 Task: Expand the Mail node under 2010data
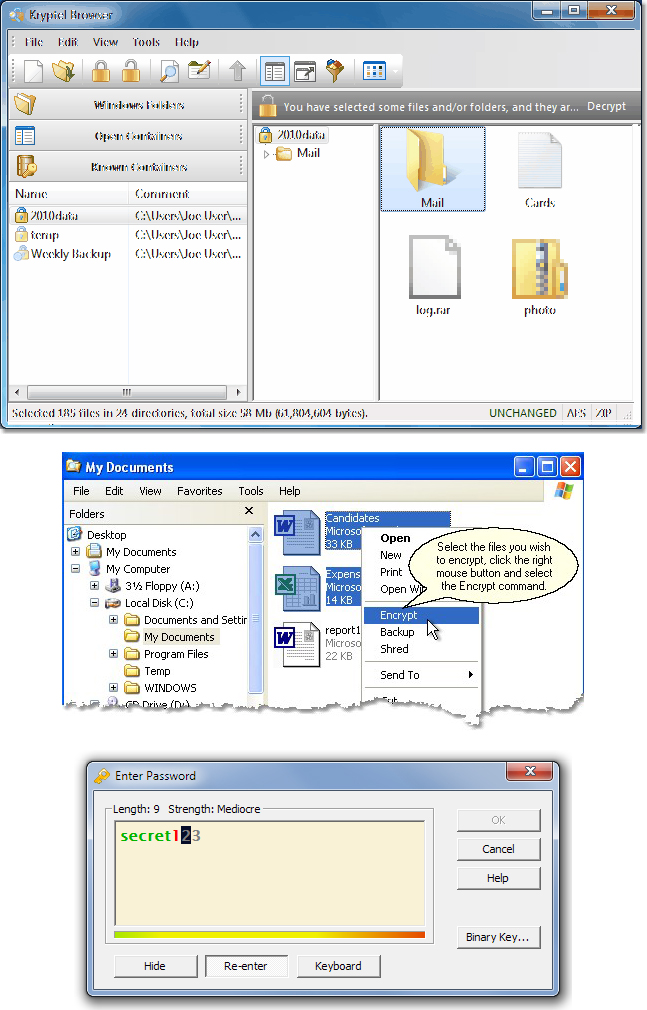tap(267, 154)
